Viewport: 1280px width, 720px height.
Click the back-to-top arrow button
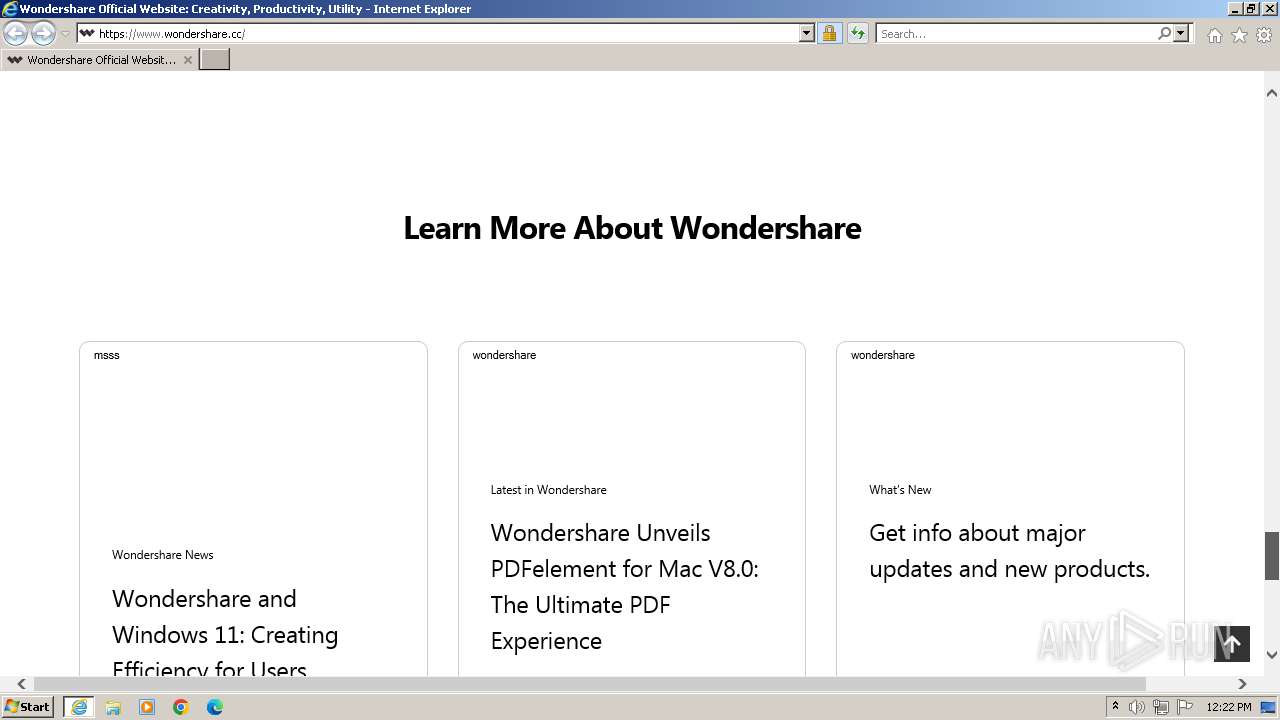[x=1232, y=644]
